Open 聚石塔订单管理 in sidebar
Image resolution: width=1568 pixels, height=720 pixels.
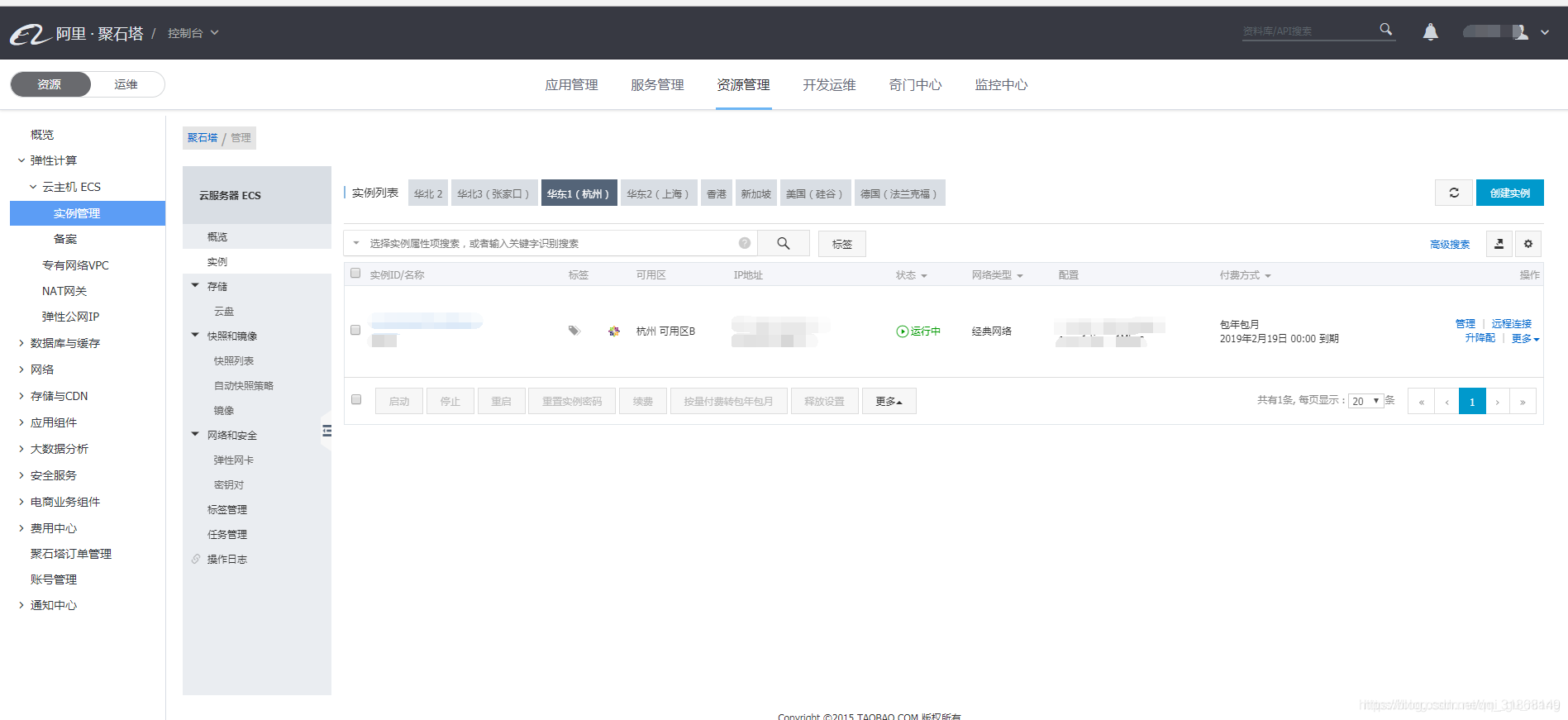coord(71,554)
